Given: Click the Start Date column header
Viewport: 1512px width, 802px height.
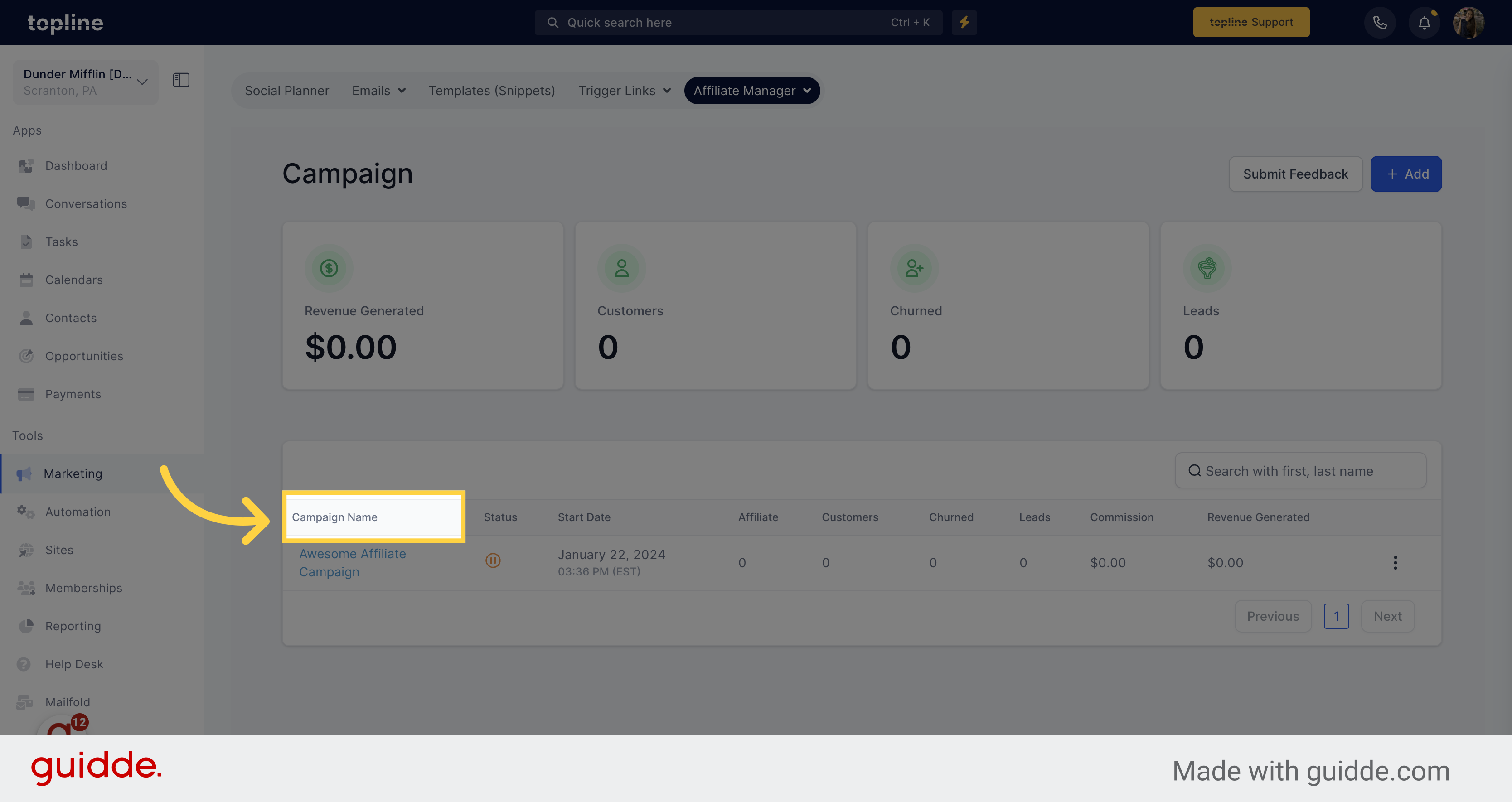Looking at the screenshot, I should (584, 517).
